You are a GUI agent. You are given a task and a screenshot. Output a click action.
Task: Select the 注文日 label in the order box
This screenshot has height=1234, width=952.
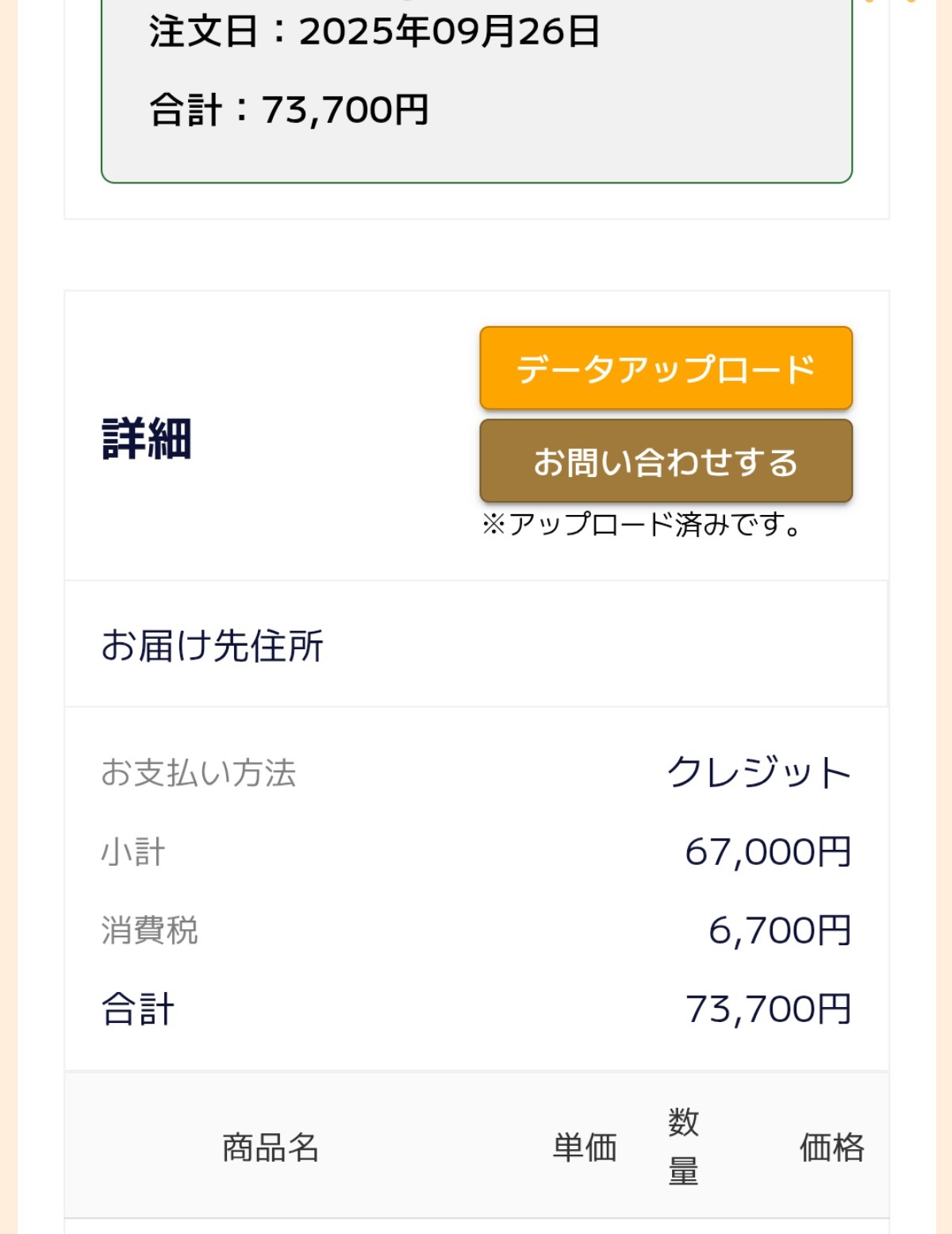point(203,32)
